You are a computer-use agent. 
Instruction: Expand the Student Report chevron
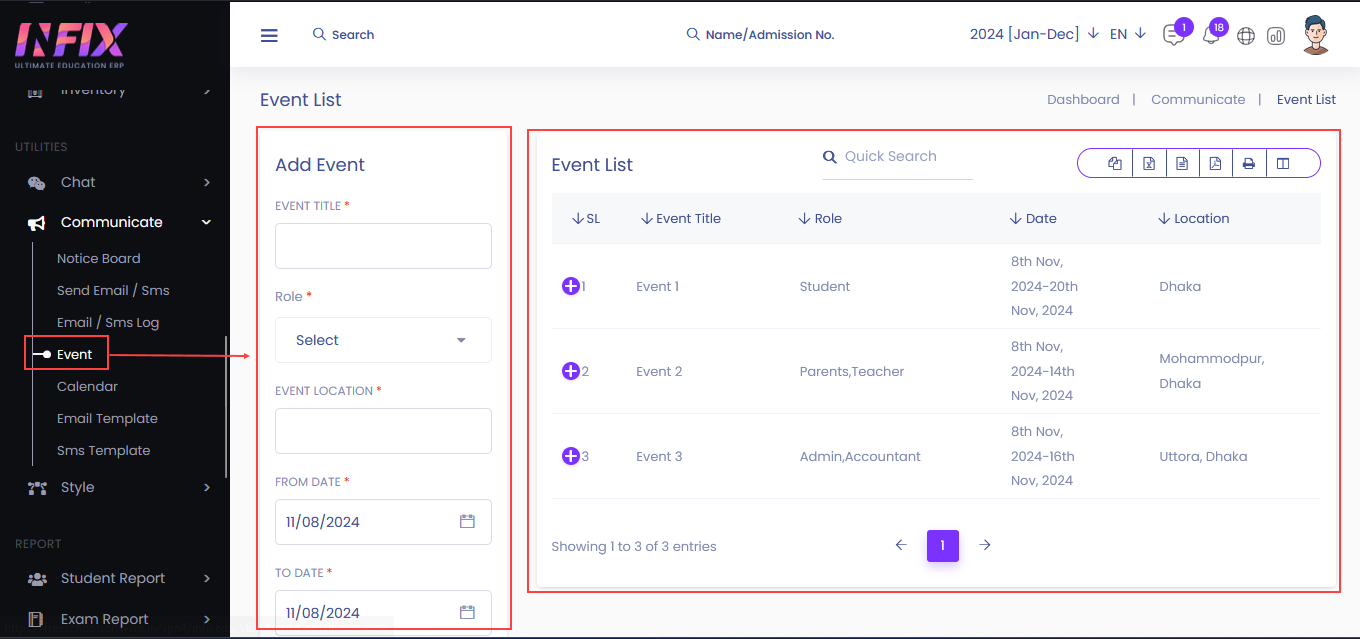pos(207,578)
